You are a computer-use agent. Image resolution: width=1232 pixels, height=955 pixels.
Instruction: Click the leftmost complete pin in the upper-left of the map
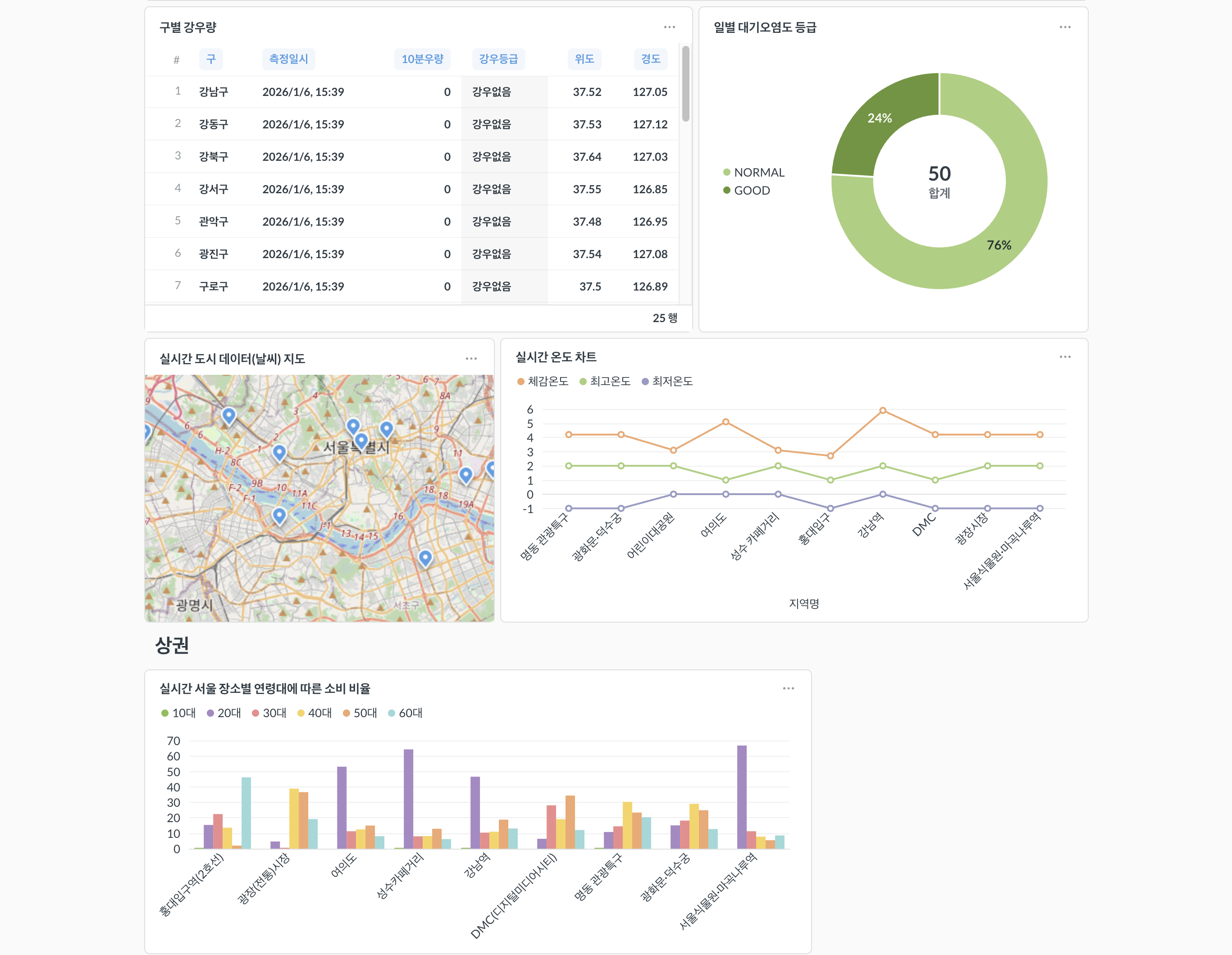pos(228,415)
